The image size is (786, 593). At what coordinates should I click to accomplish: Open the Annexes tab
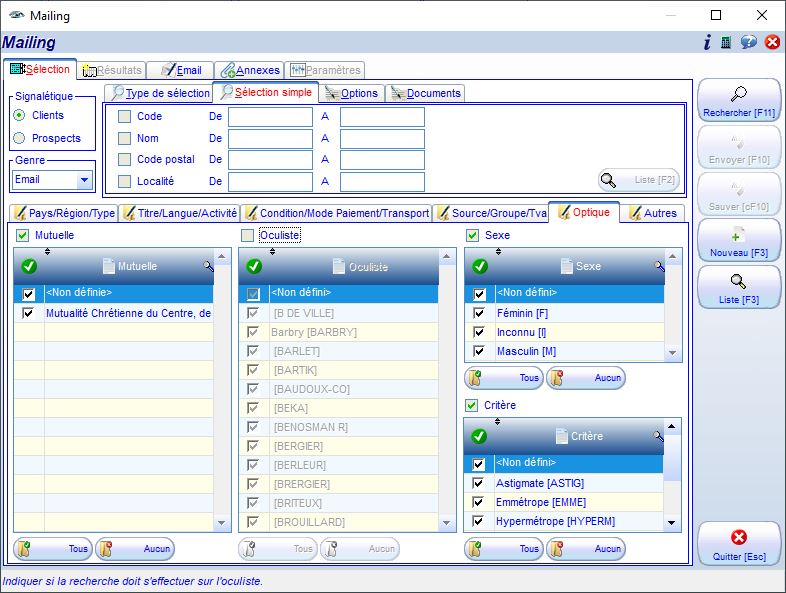(x=250, y=70)
